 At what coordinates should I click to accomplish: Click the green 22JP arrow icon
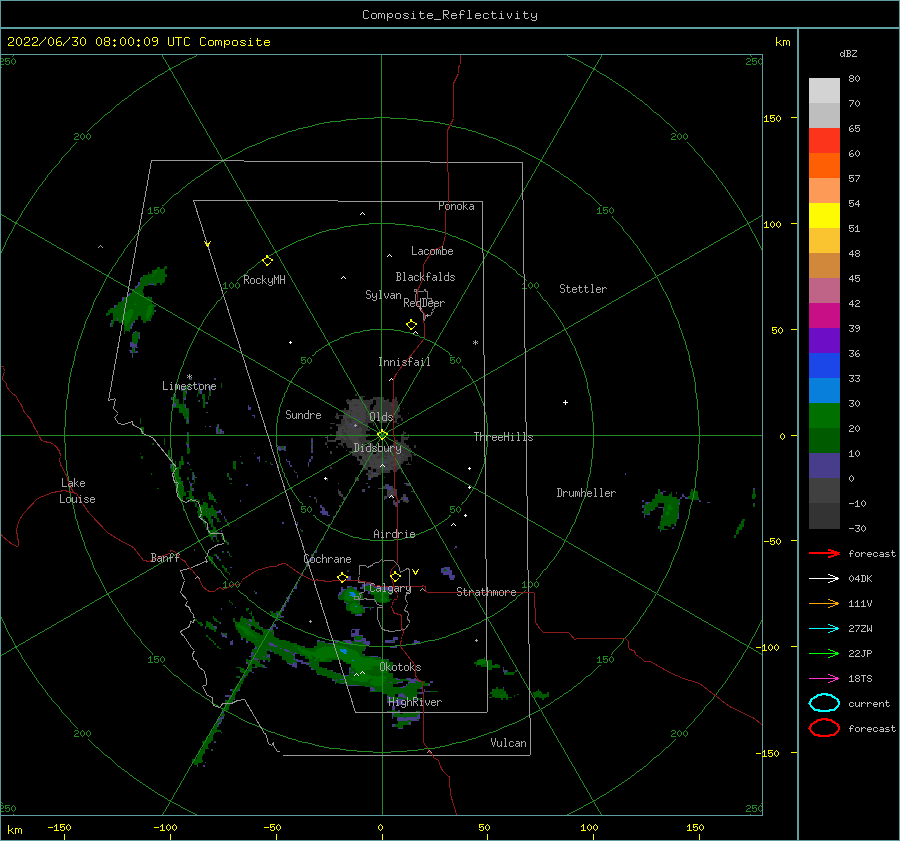tap(824, 653)
